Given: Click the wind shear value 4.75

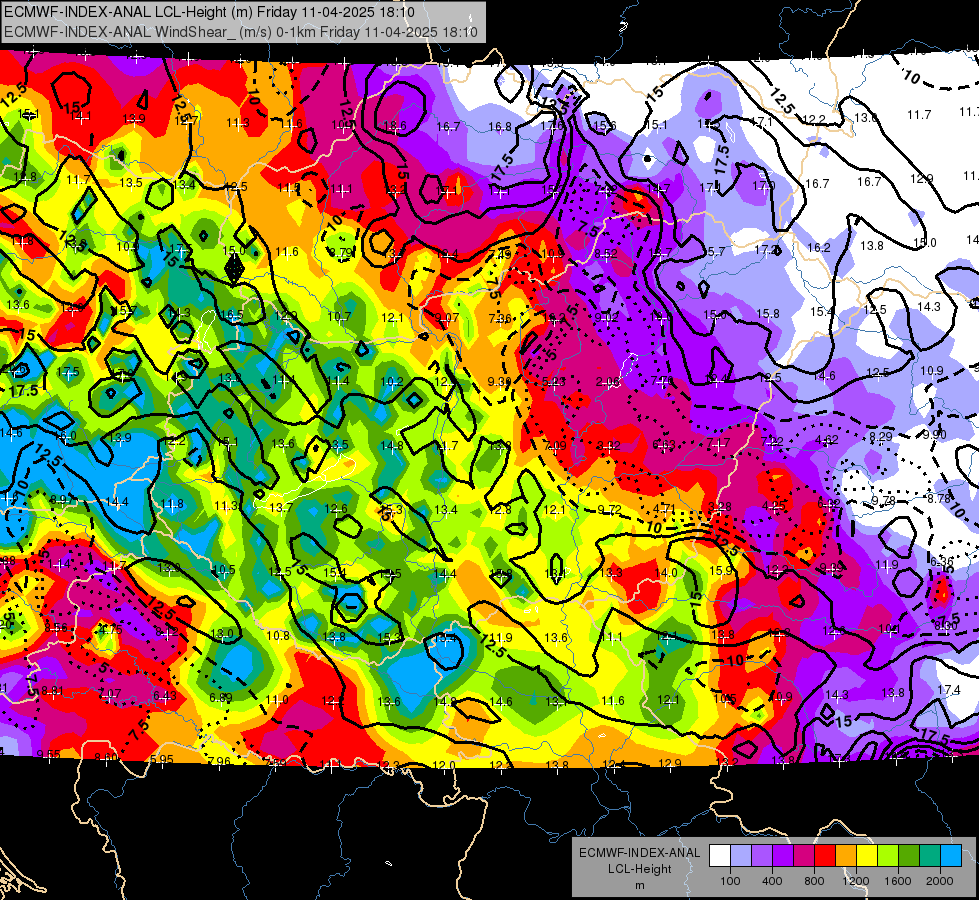Looking at the screenshot, I should pyautogui.click(x=110, y=629).
